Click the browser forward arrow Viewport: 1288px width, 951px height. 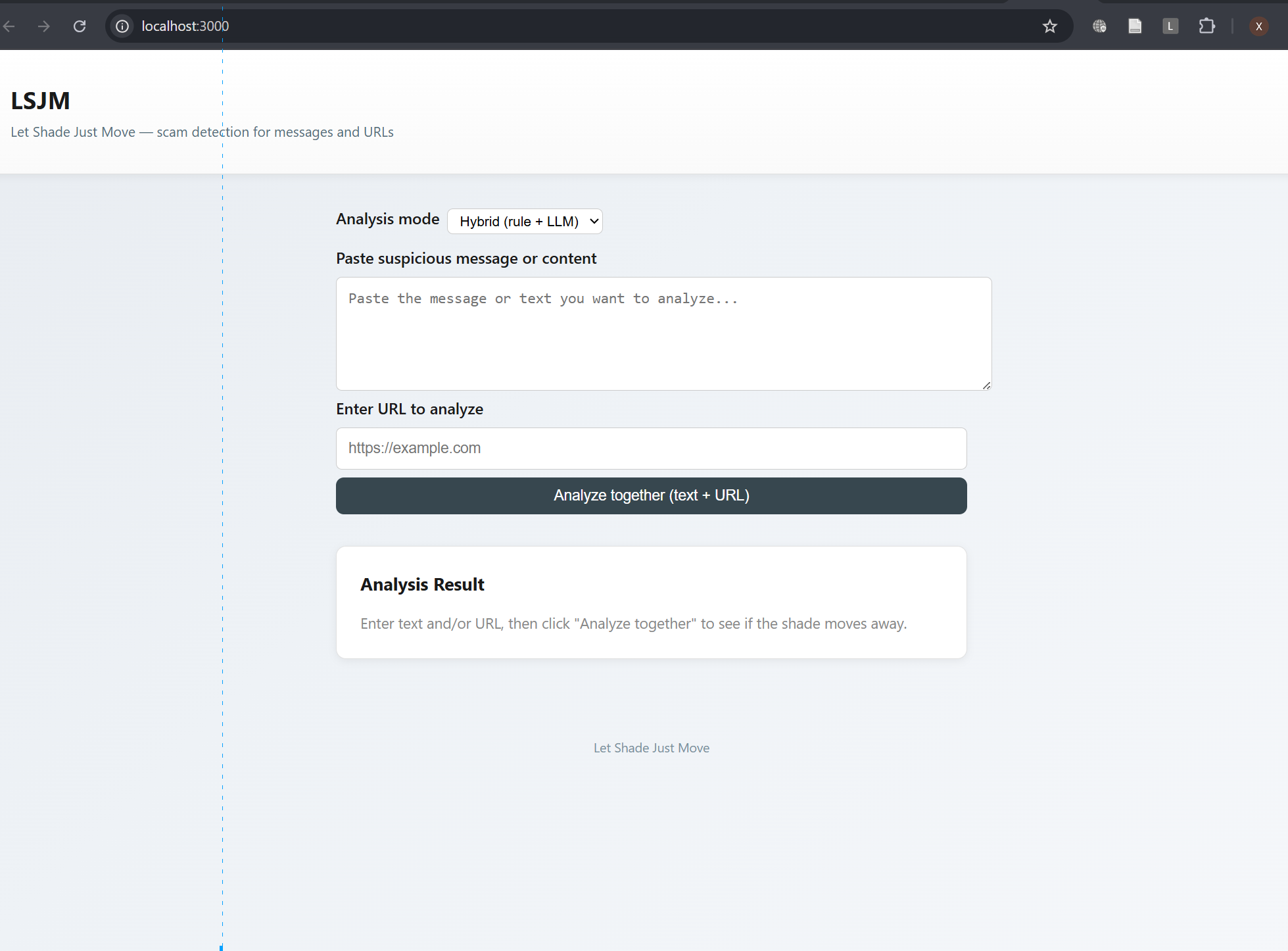click(44, 26)
